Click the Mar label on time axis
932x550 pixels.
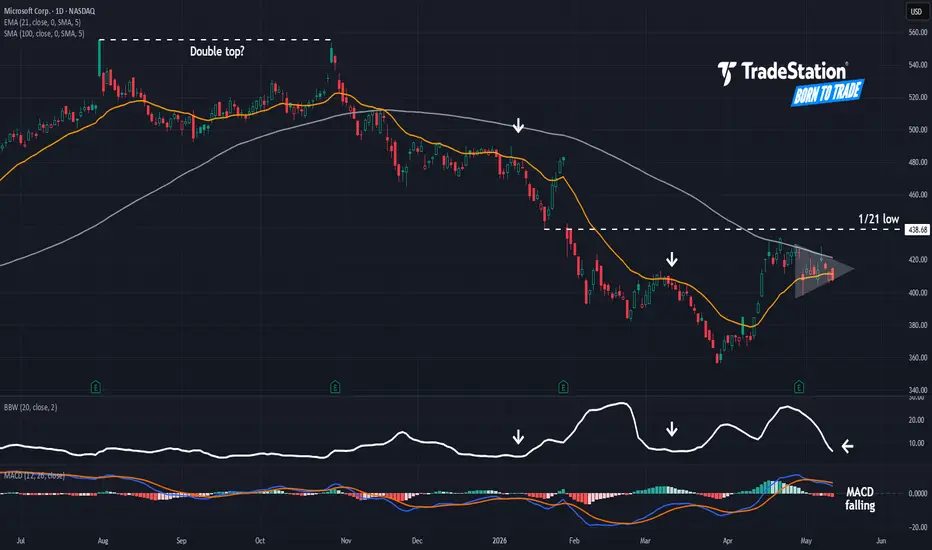tap(646, 541)
